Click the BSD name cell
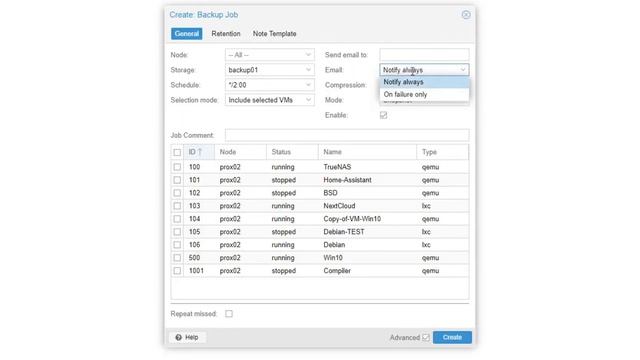This screenshot has width=640, height=360. 330,193
